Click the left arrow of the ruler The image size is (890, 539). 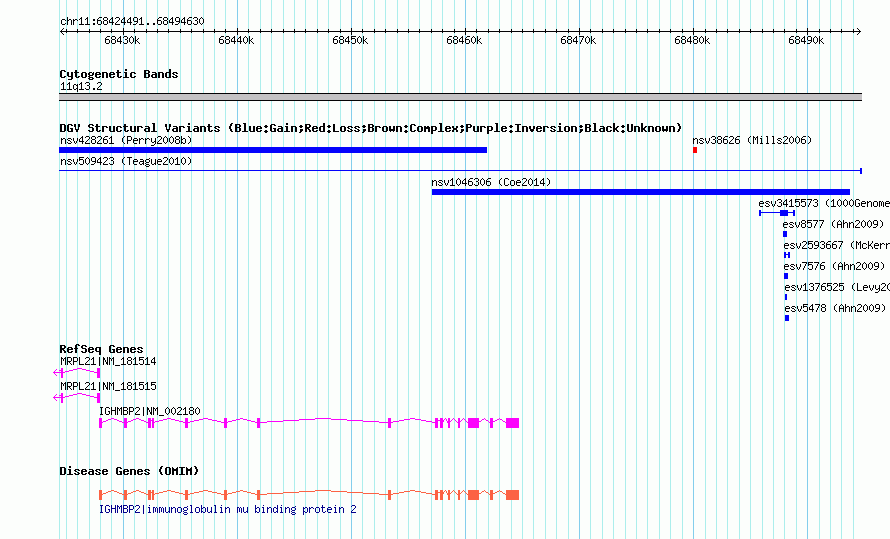[x=62, y=31]
